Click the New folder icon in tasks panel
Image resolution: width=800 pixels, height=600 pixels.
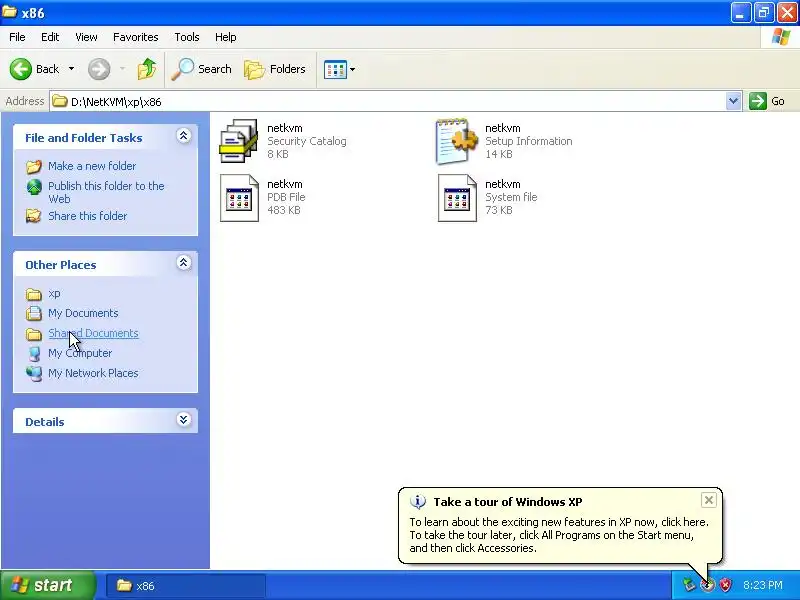(x=34, y=166)
